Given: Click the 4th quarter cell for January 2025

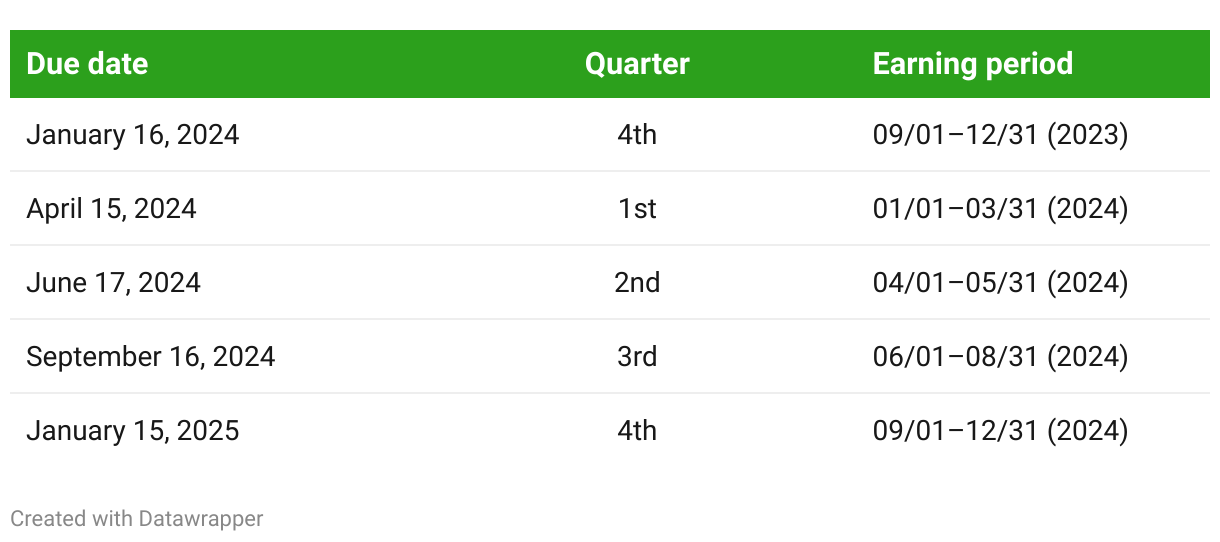Looking at the screenshot, I should (x=637, y=430).
